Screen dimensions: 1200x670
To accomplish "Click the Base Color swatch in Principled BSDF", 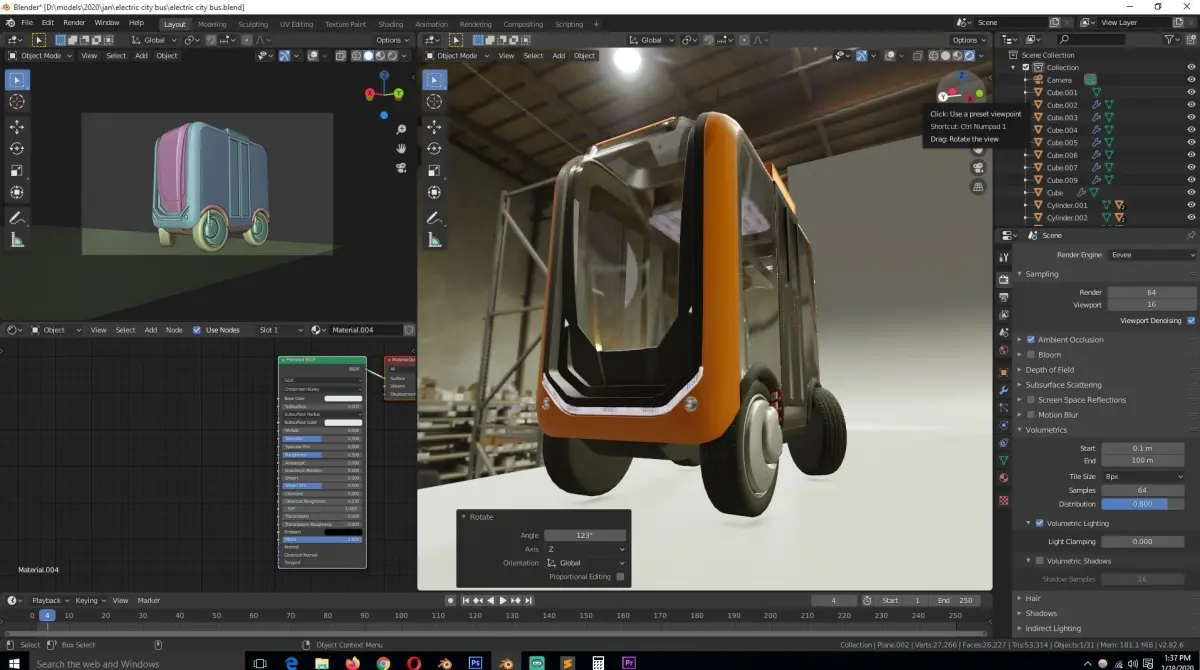I will 343,398.
